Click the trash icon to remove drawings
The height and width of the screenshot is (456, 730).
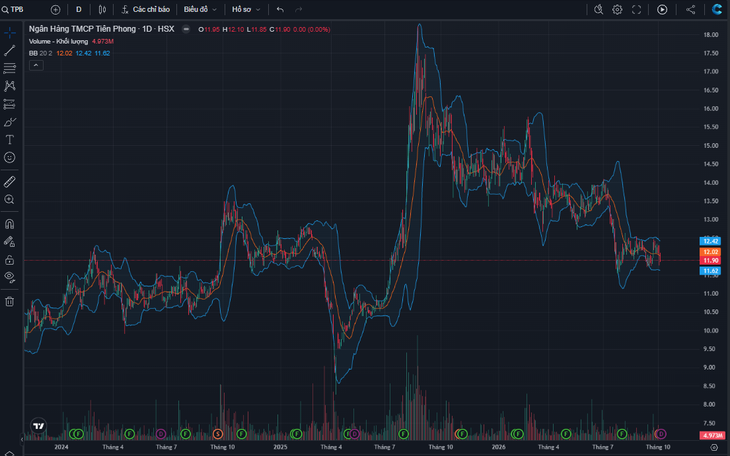pos(9,302)
